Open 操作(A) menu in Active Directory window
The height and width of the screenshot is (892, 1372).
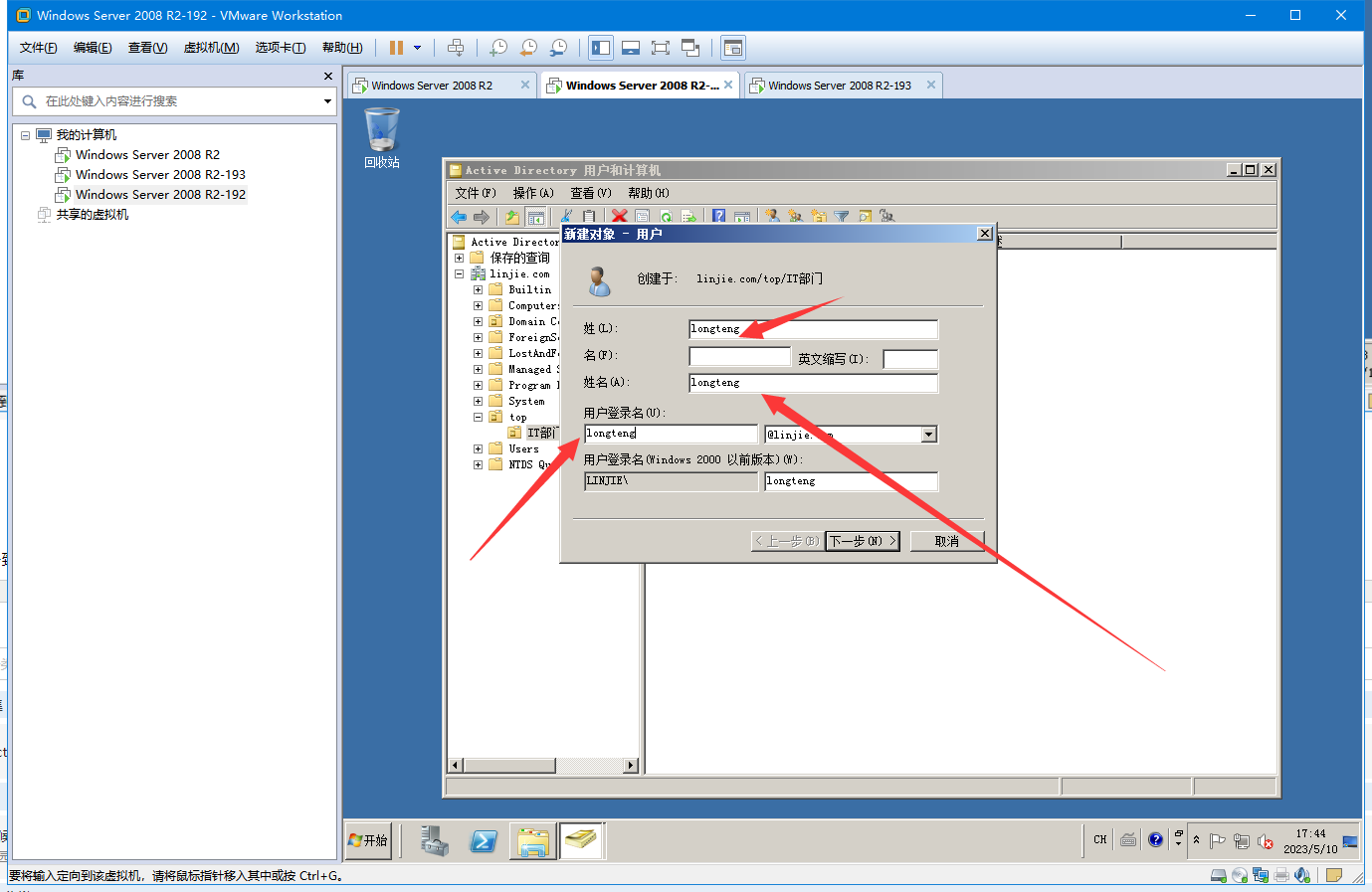pos(533,193)
